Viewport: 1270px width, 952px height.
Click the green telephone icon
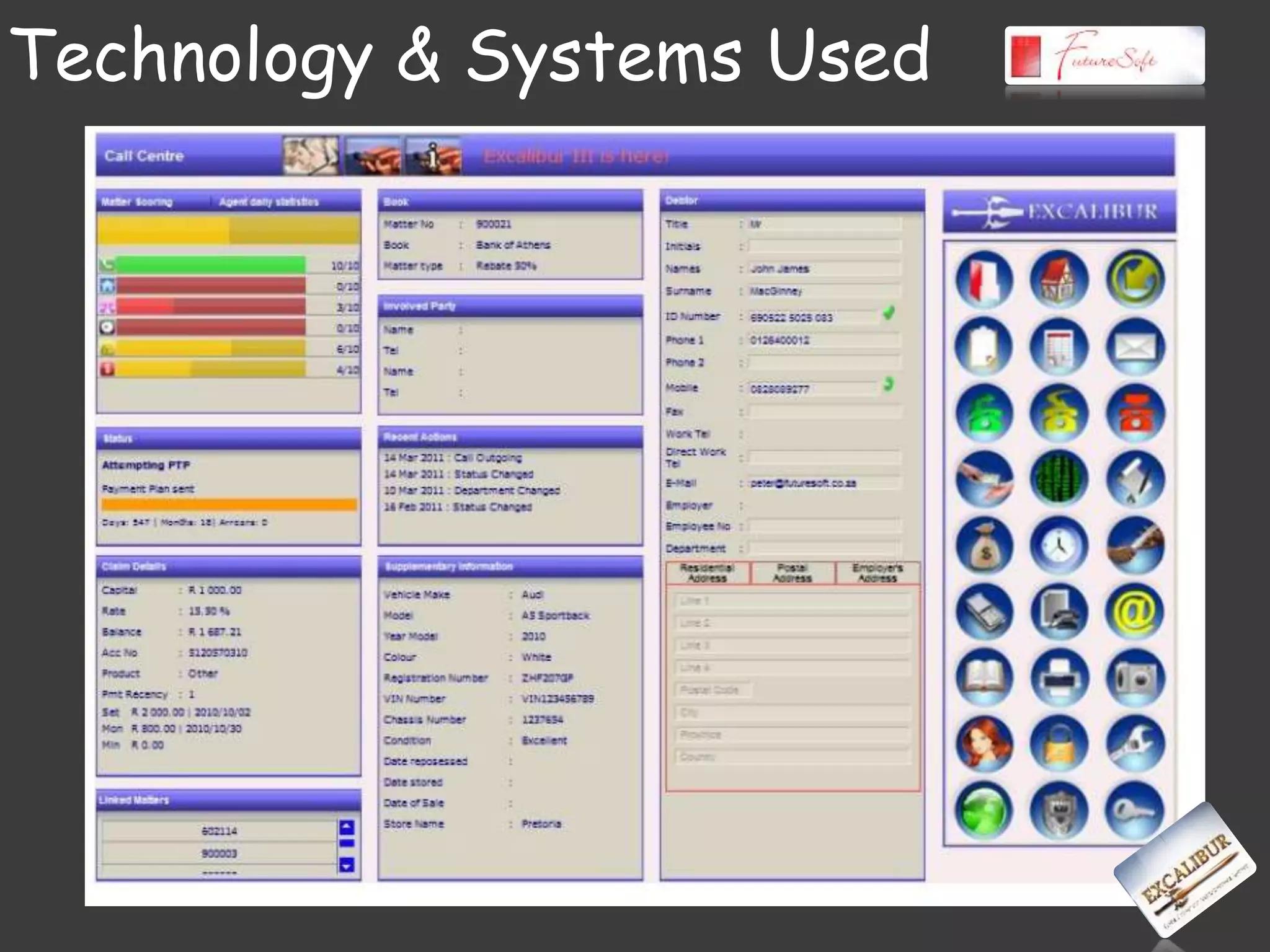click(984, 413)
